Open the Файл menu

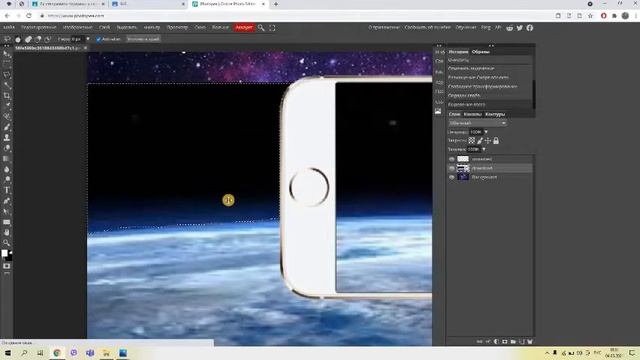pos(9,27)
